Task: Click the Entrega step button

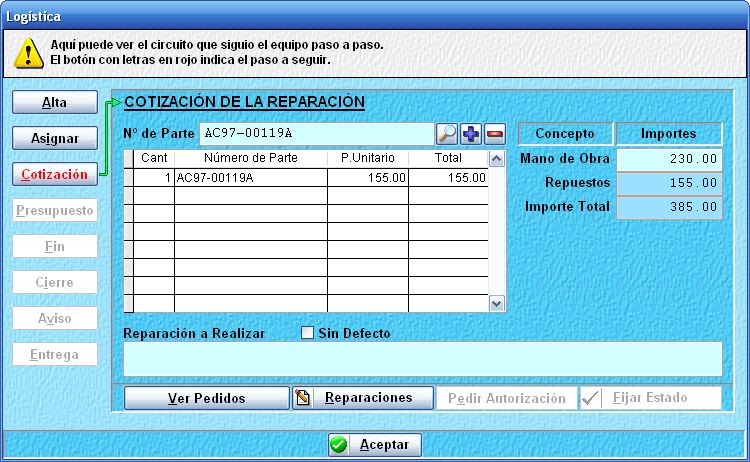Action: pyautogui.click(x=55, y=354)
